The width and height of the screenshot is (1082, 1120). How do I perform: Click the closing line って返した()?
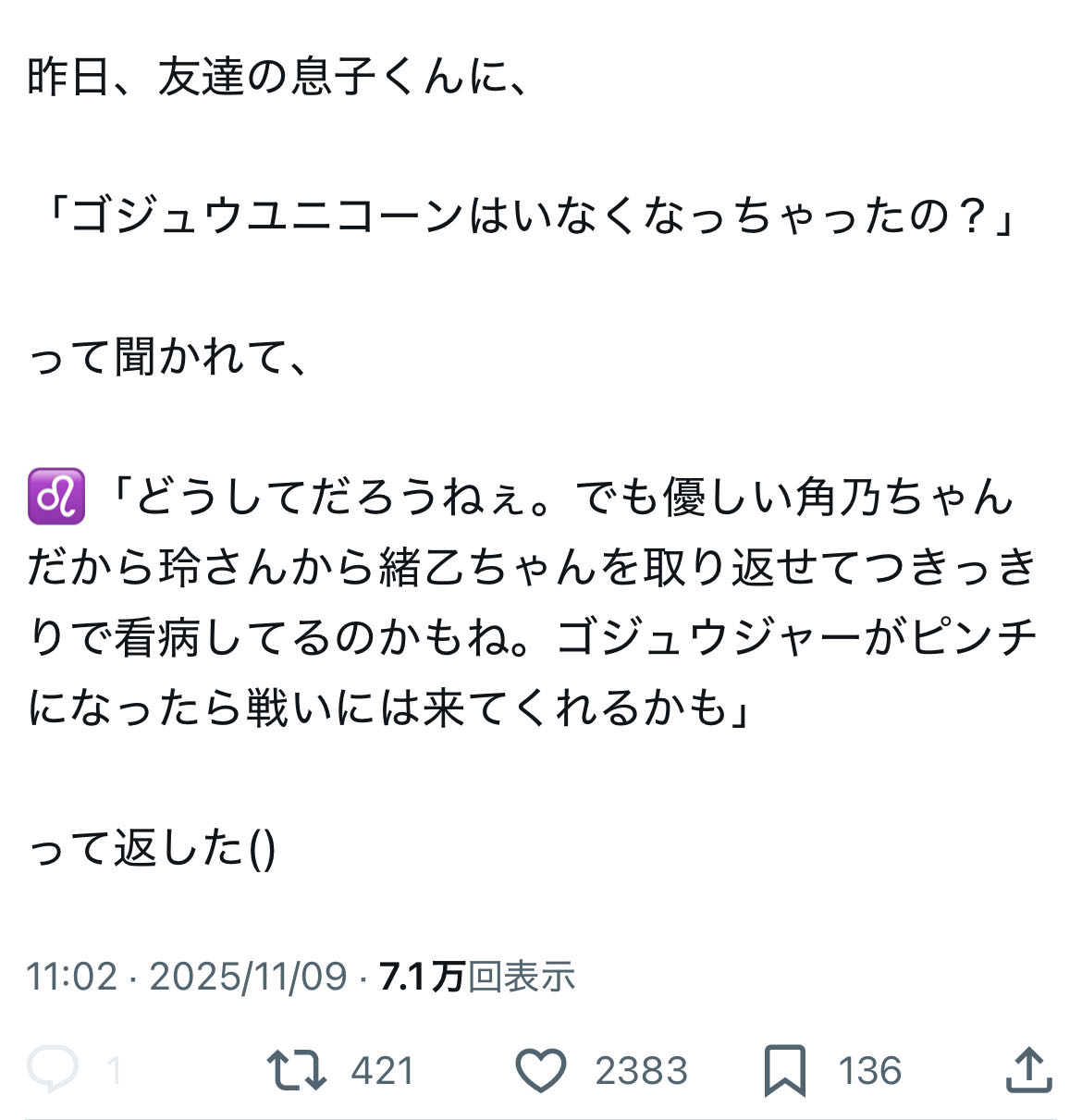153,847
